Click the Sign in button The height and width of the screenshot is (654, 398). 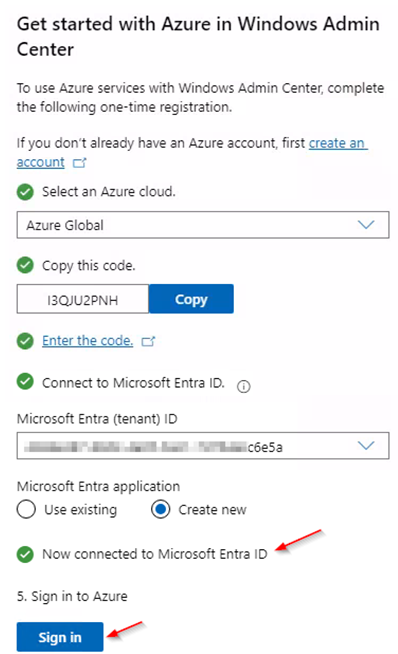(60, 637)
